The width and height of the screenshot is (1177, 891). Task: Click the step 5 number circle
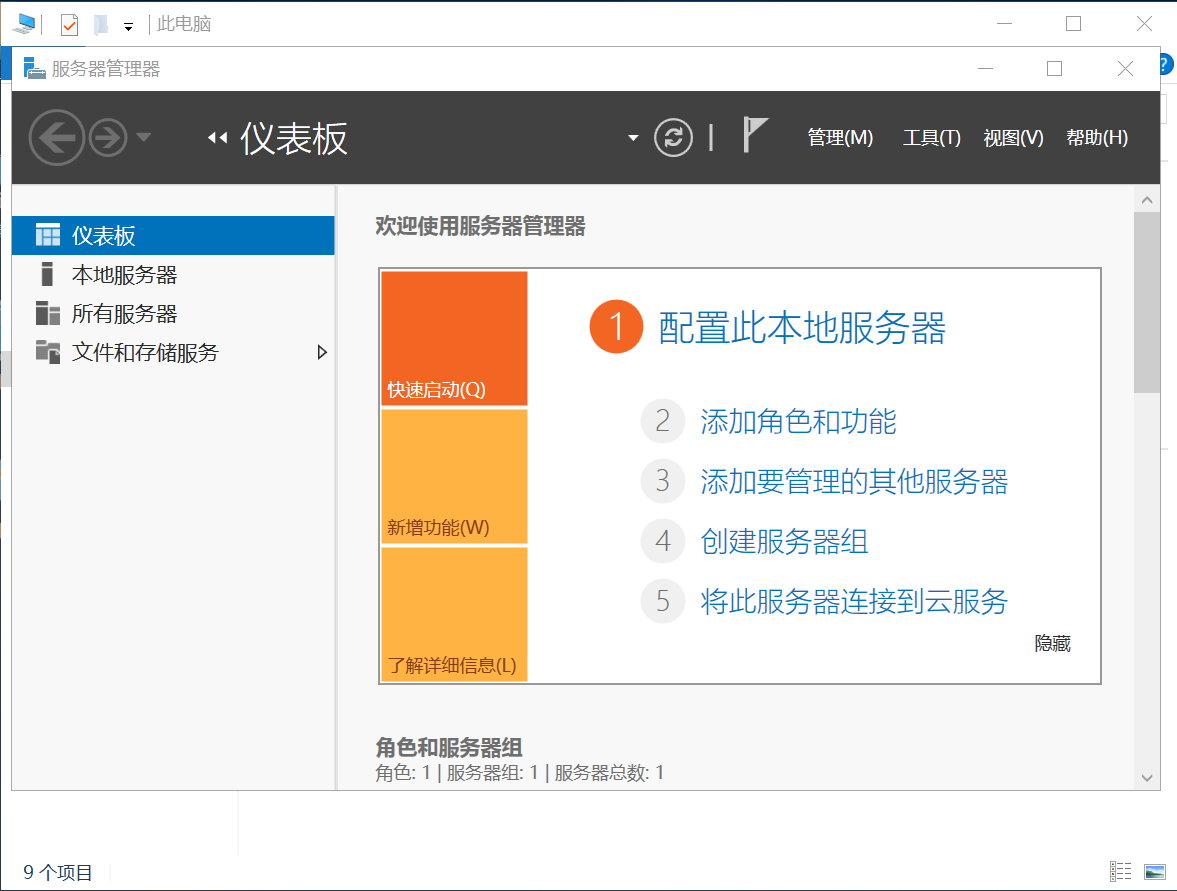(x=663, y=601)
